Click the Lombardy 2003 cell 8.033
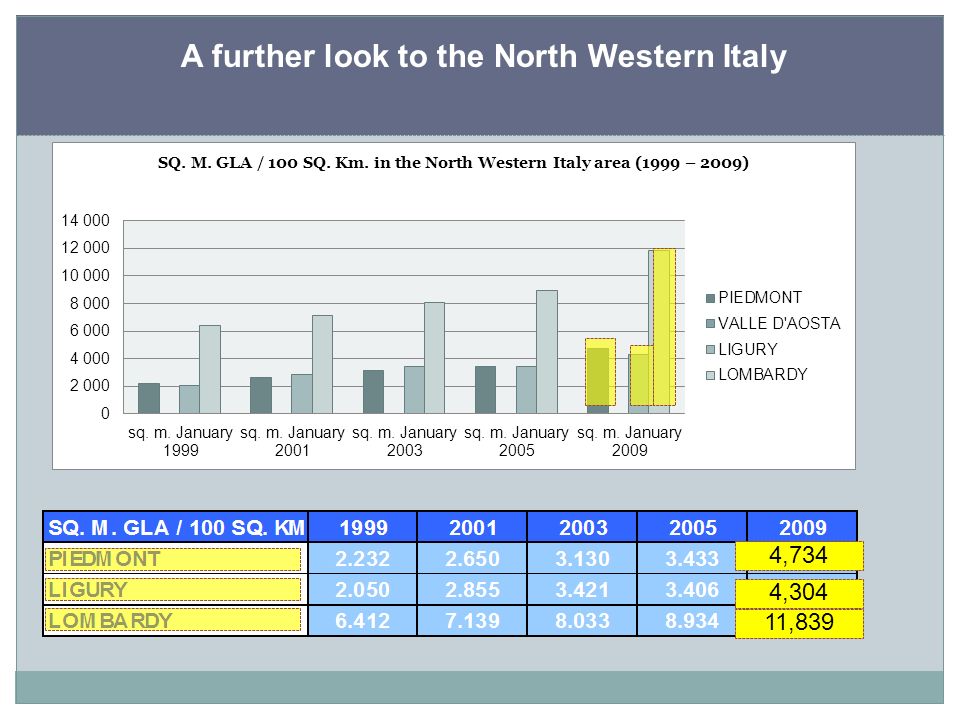This screenshot has height=720, width=960. (583, 621)
